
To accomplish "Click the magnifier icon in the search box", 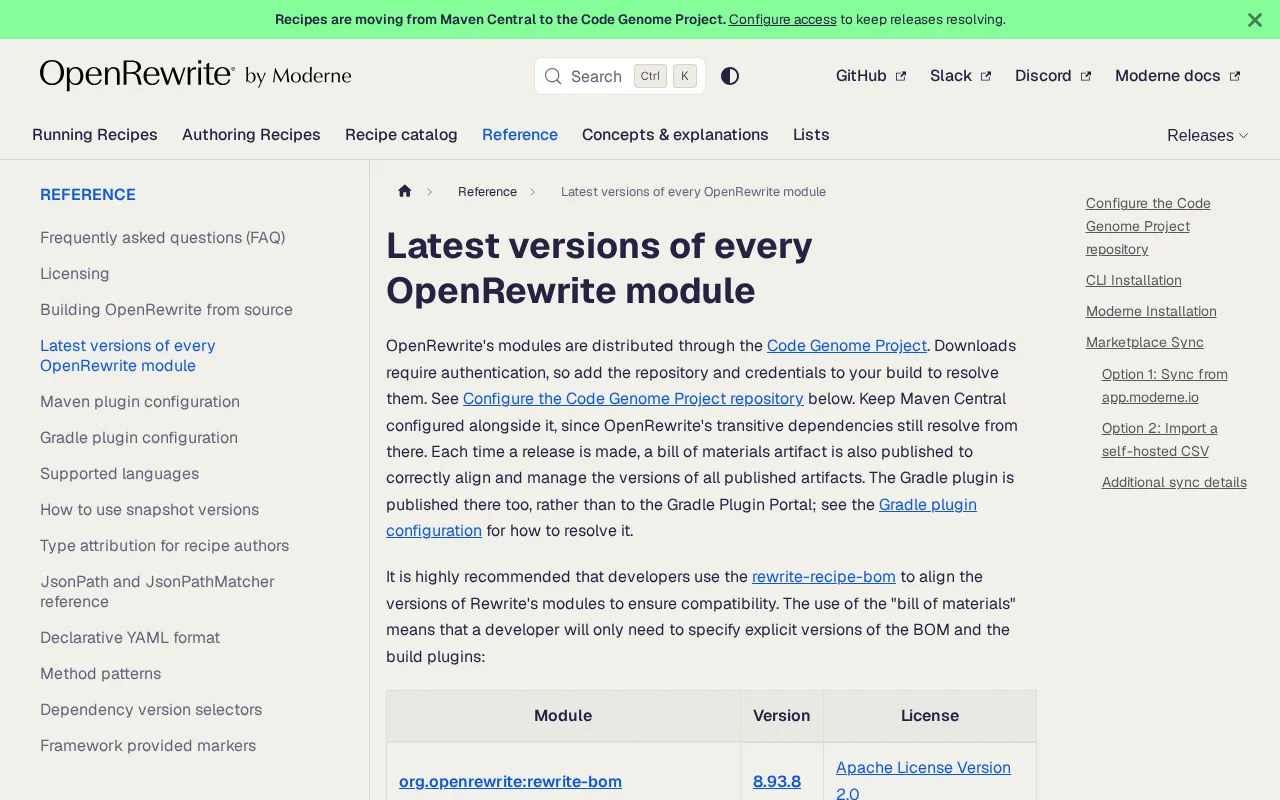I will click(553, 76).
